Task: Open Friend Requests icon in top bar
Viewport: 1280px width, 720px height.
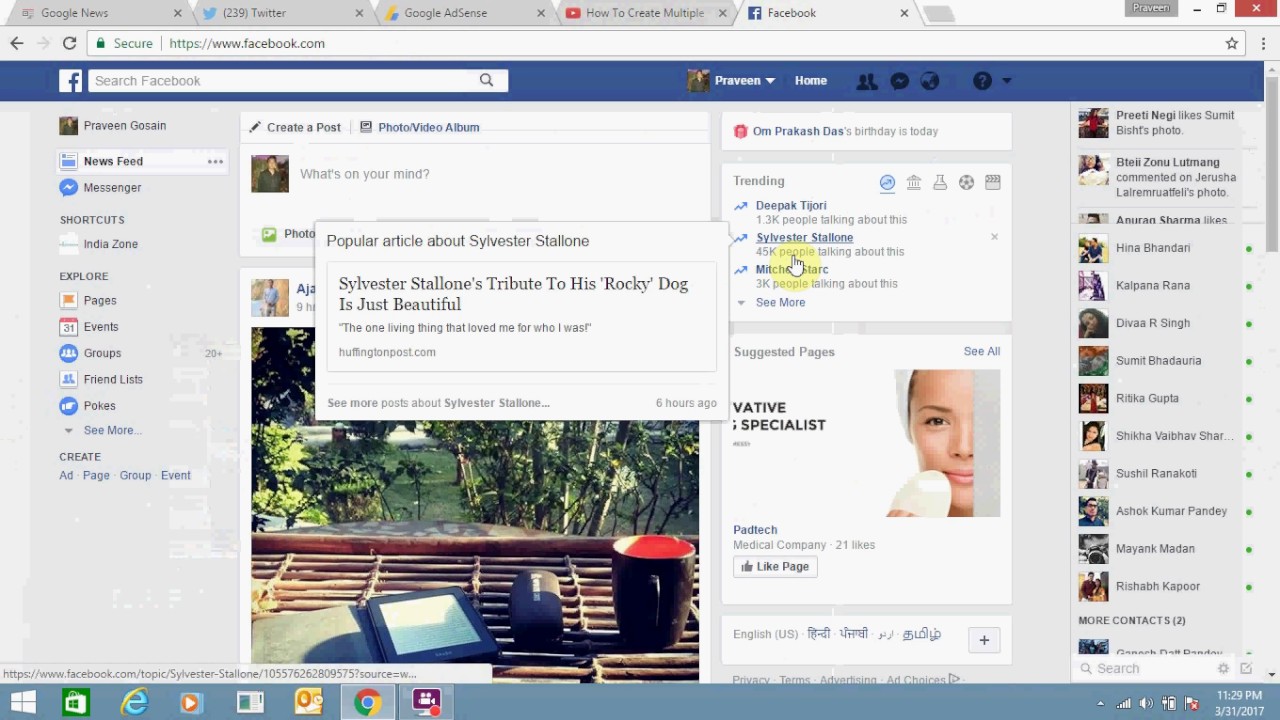Action: coord(867,81)
